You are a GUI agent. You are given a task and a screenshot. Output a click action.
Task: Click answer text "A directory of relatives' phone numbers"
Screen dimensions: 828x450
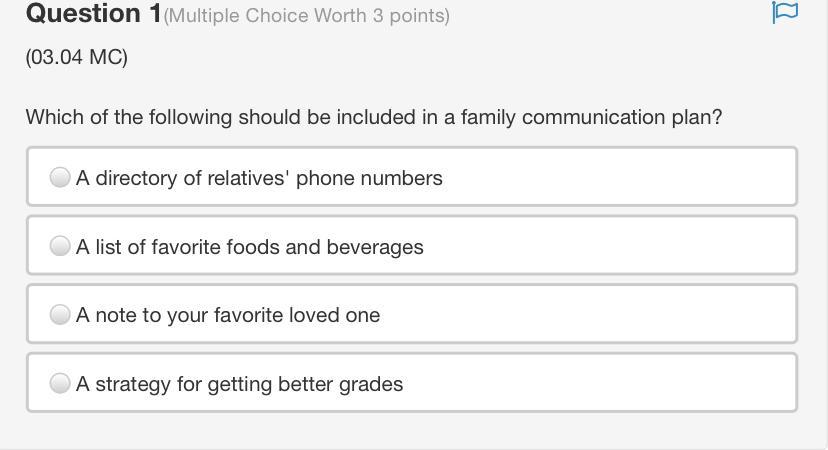(x=259, y=178)
